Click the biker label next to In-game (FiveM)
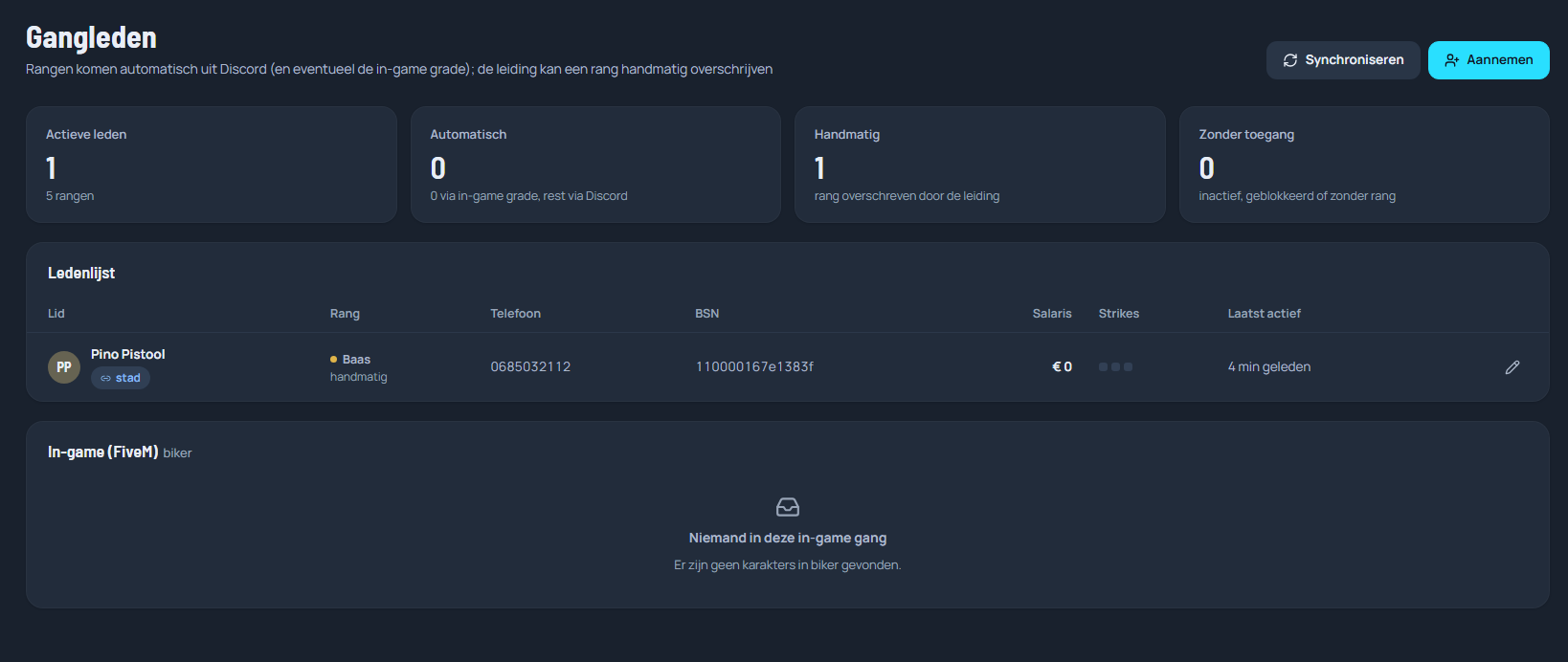1568x662 pixels. [177, 453]
